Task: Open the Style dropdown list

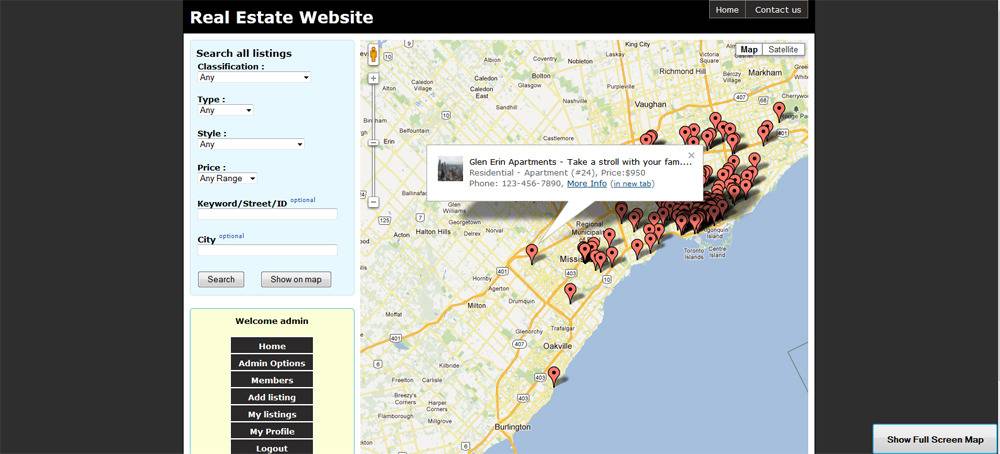Action: point(251,145)
